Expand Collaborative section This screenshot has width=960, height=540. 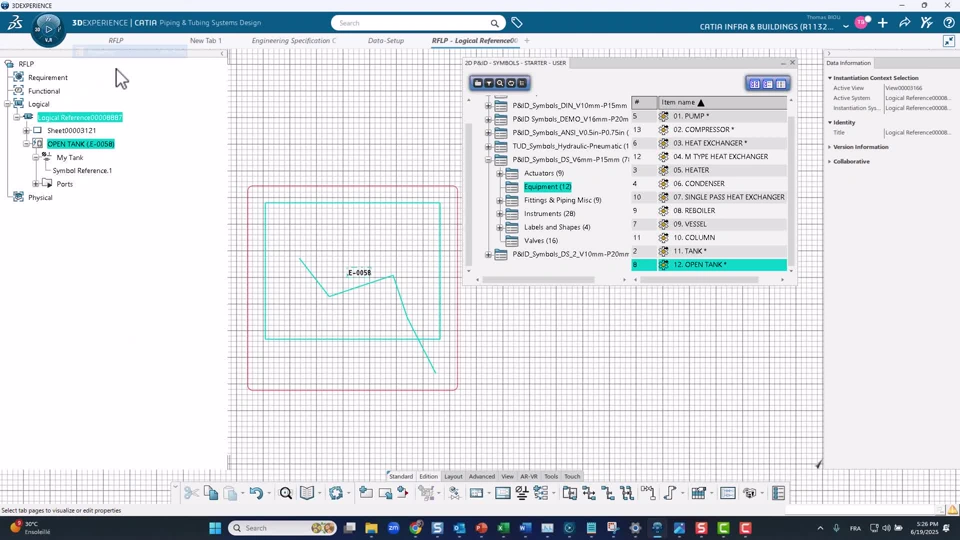click(830, 162)
